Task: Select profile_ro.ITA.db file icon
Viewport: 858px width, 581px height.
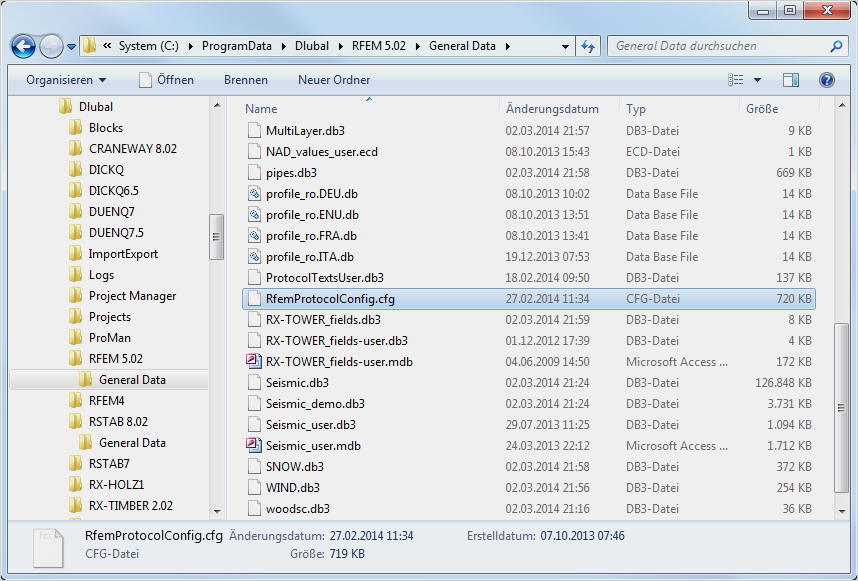Action: 254,257
